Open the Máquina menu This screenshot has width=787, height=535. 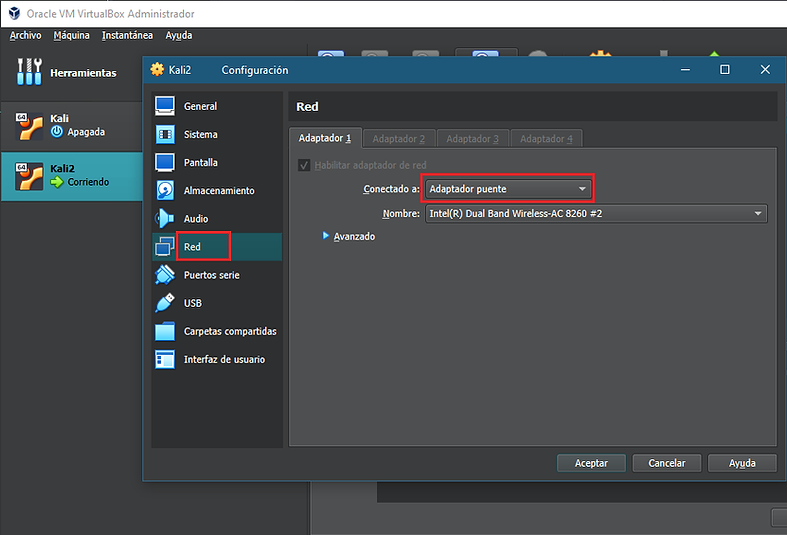71,35
